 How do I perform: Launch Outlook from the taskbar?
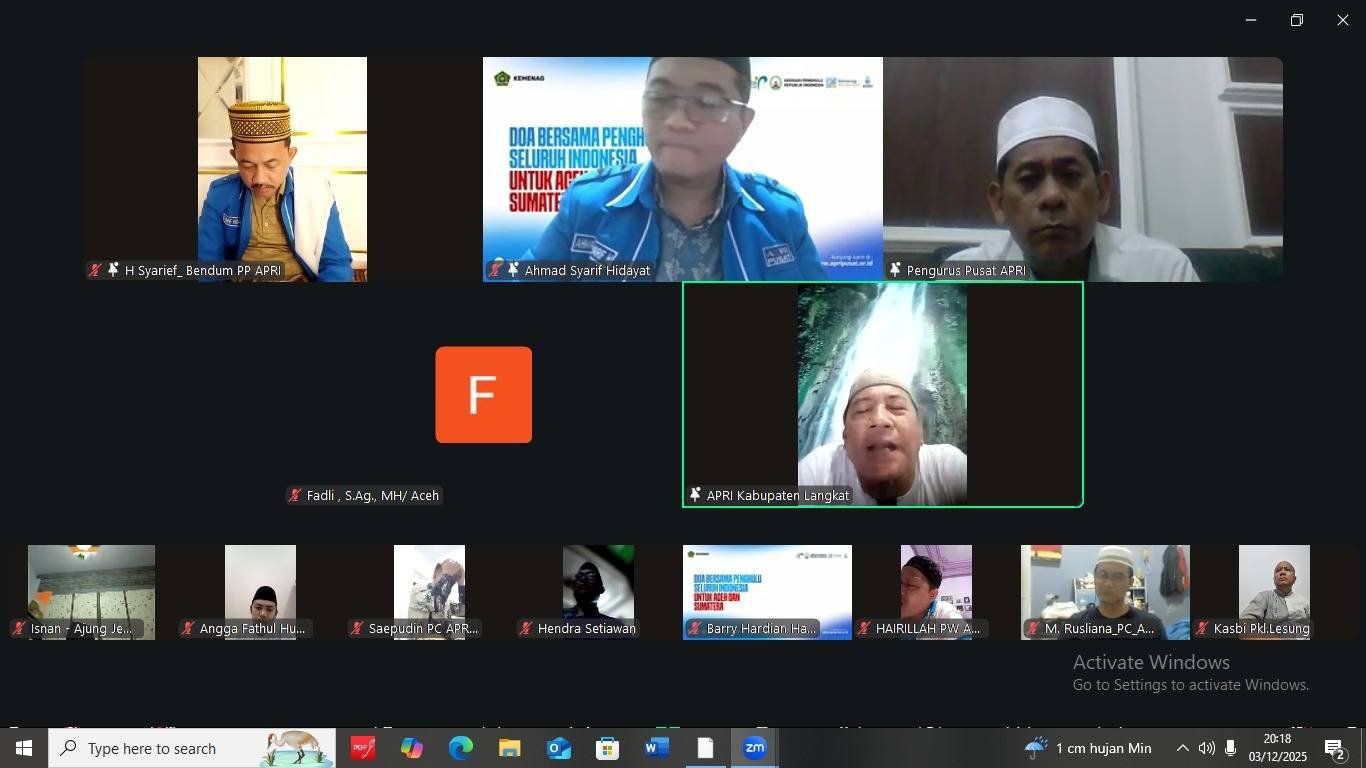pos(558,747)
